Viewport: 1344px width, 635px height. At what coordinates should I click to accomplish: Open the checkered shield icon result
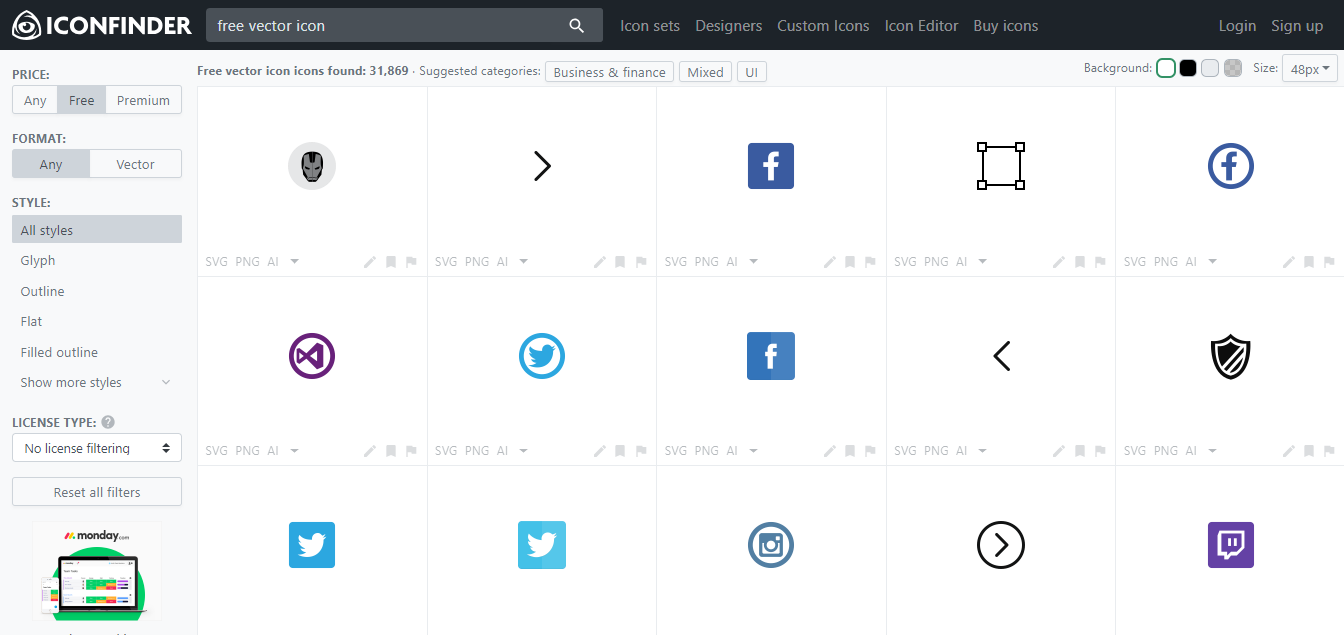[1230, 356]
